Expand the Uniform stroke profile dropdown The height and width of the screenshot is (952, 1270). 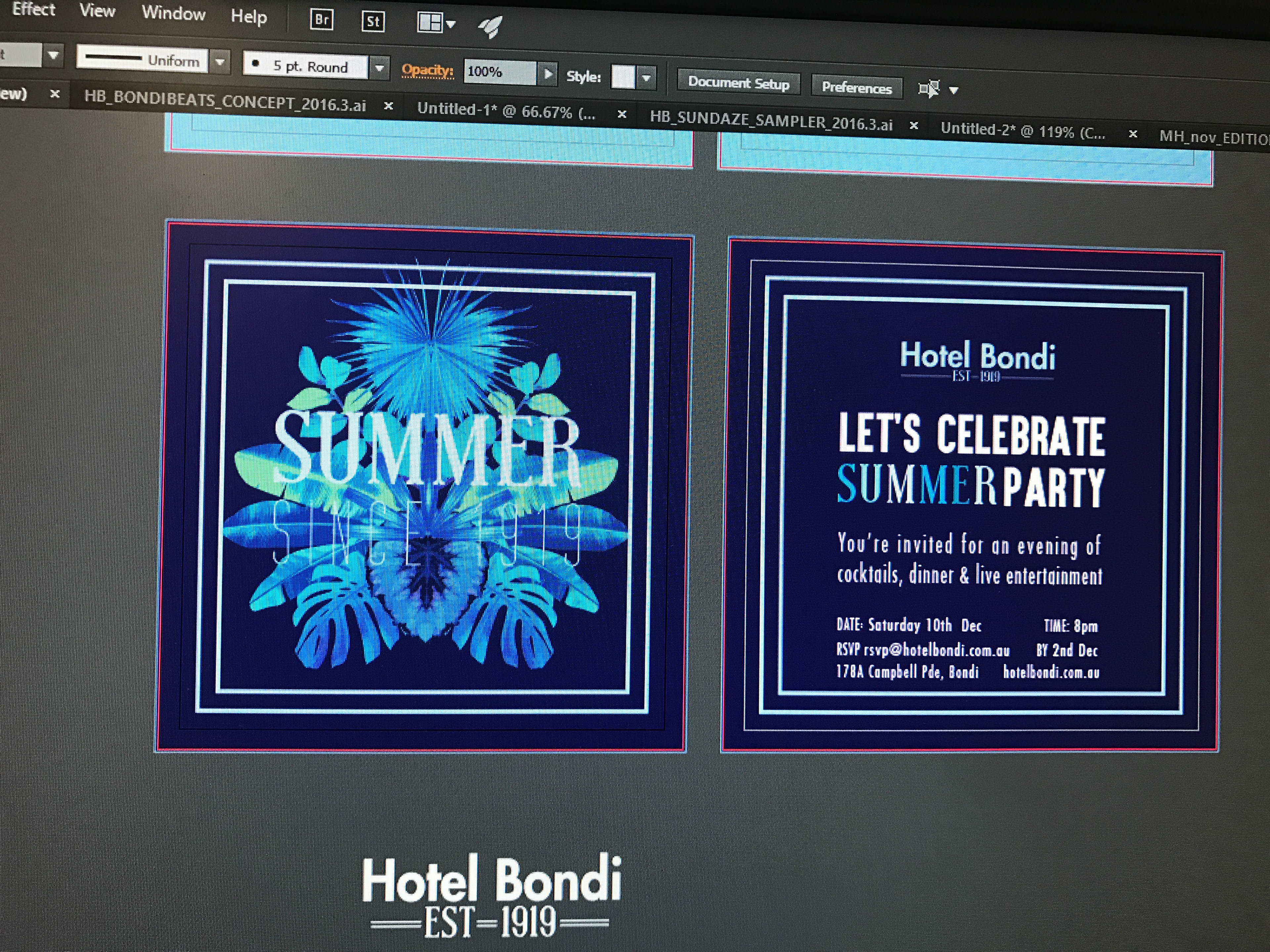tap(220, 61)
